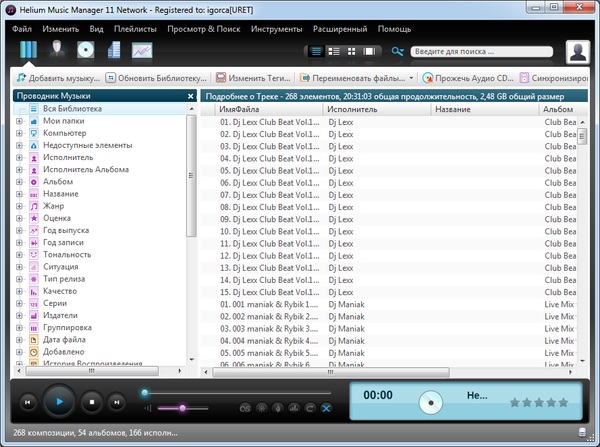Open the Переименовать файлы dropdown arrow
The height and width of the screenshot is (447, 600).
tap(413, 77)
